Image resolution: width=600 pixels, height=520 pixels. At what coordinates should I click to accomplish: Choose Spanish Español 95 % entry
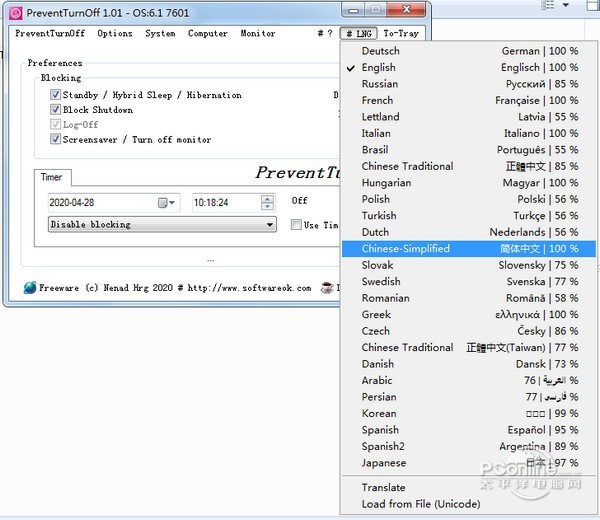(469, 429)
